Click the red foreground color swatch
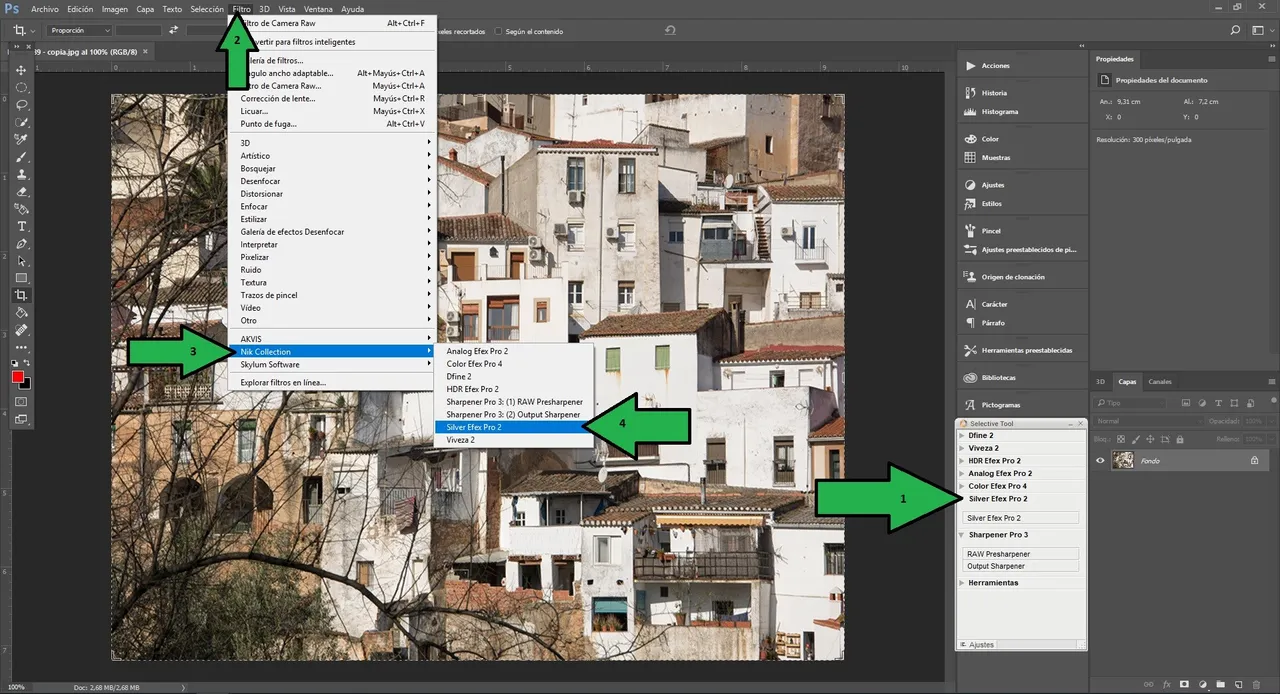The image size is (1280, 694). tap(18, 377)
